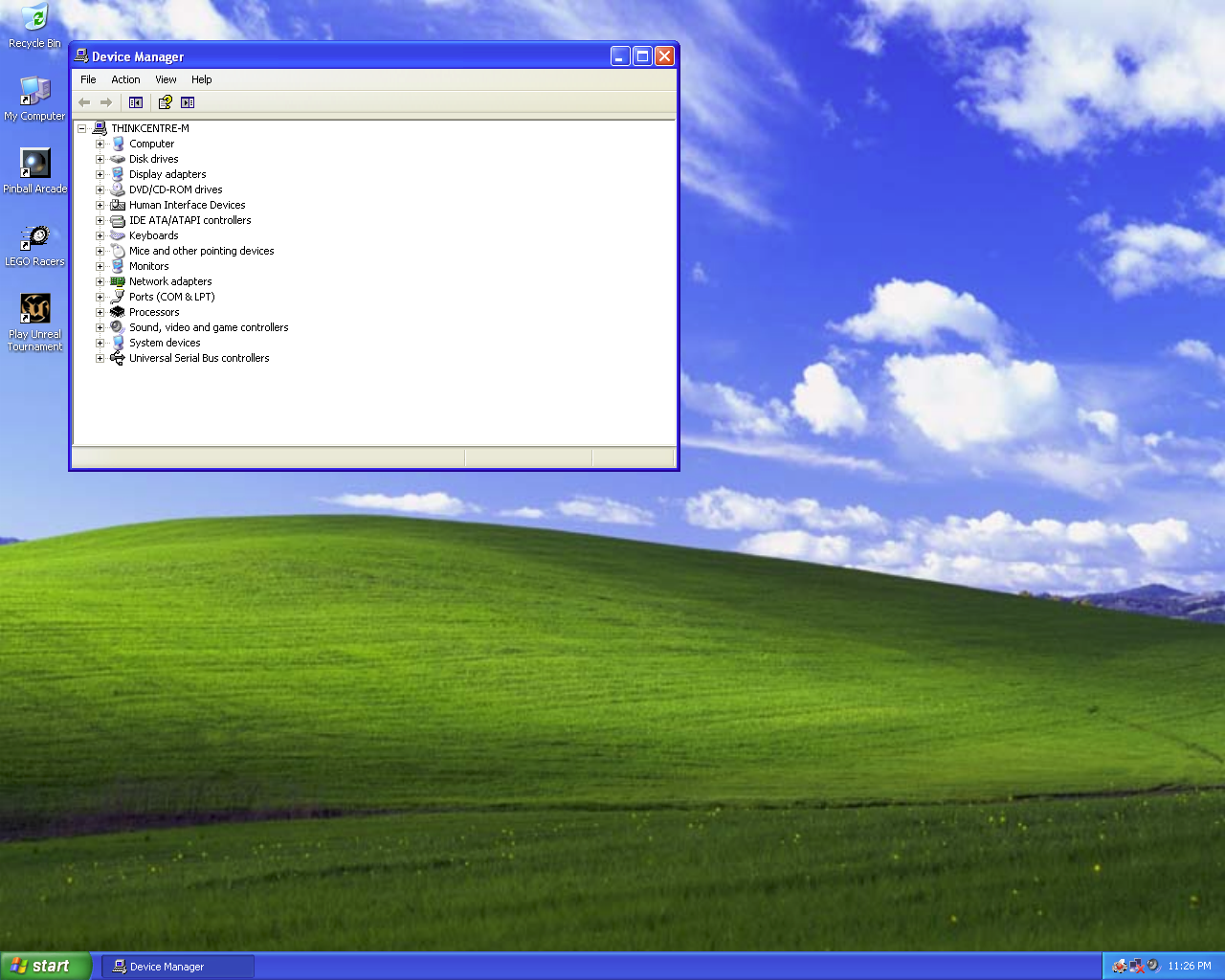Expand the Network adapters category
The image size is (1225, 980).
[100, 281]
